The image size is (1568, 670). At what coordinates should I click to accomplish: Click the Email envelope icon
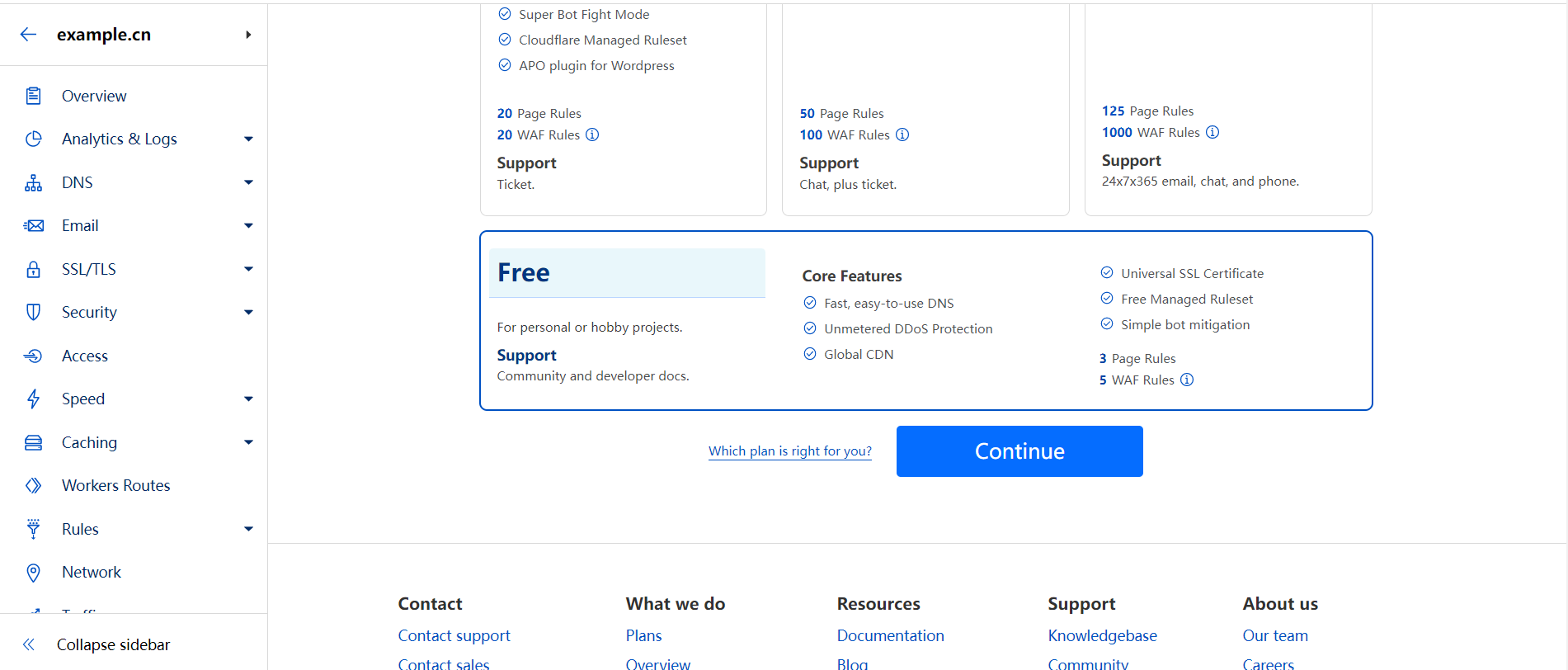[33, 225]
